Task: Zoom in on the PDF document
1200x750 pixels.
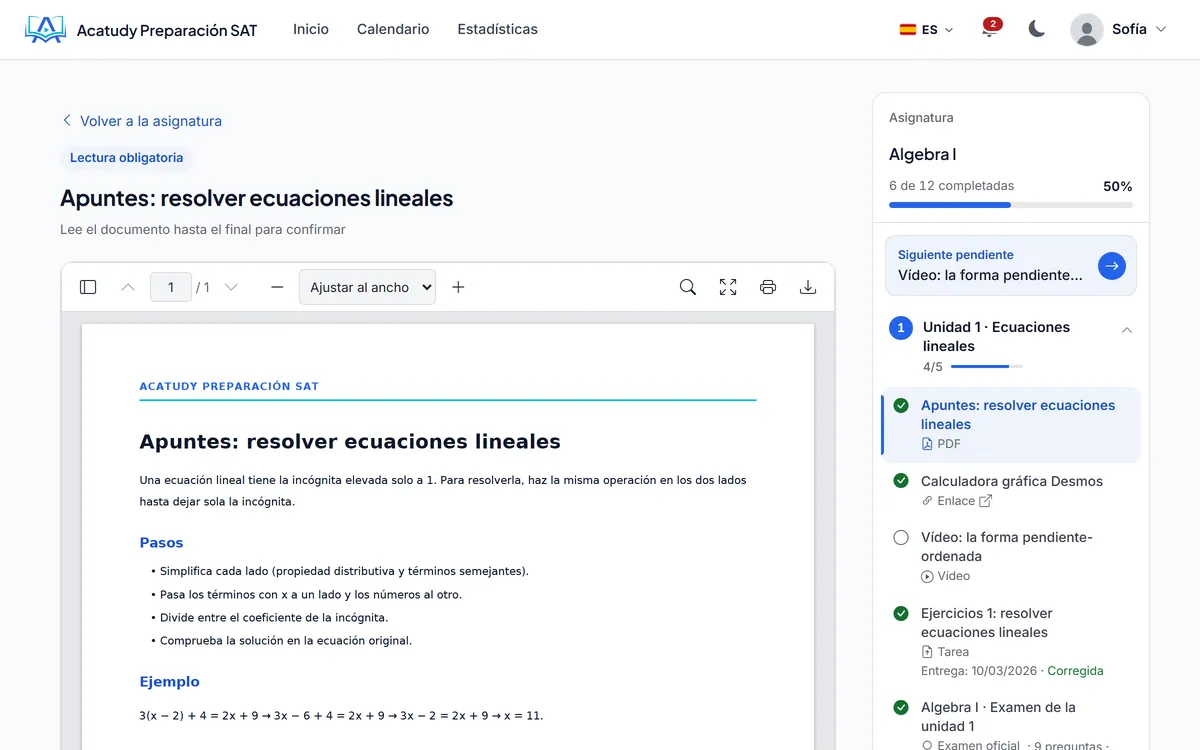Action: (x=458, y=287)
